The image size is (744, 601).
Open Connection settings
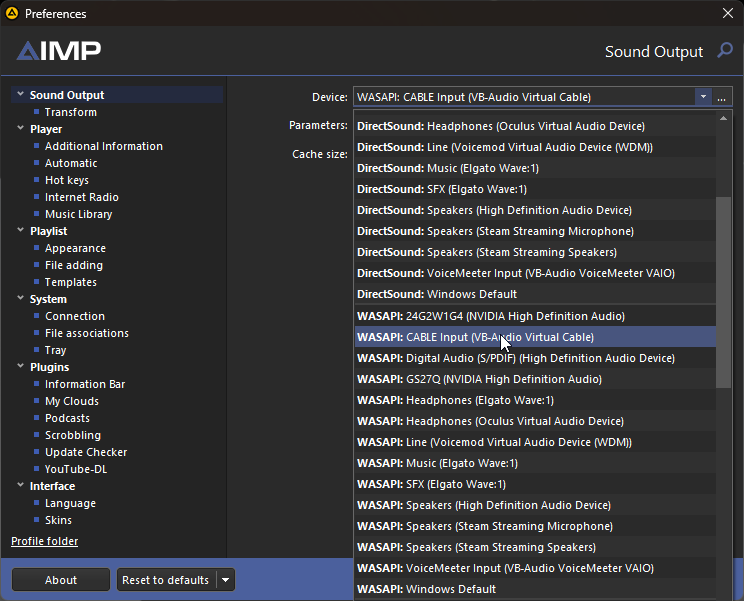point(75,316)
